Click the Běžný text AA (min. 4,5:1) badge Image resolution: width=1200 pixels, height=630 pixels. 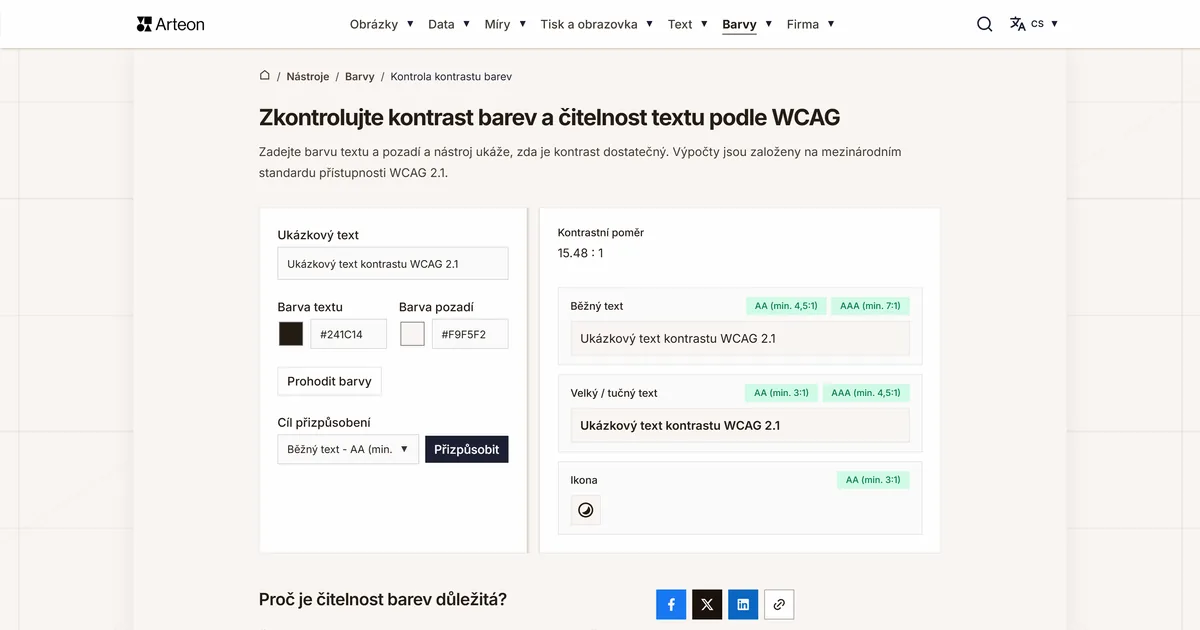[x=786, y=306]
